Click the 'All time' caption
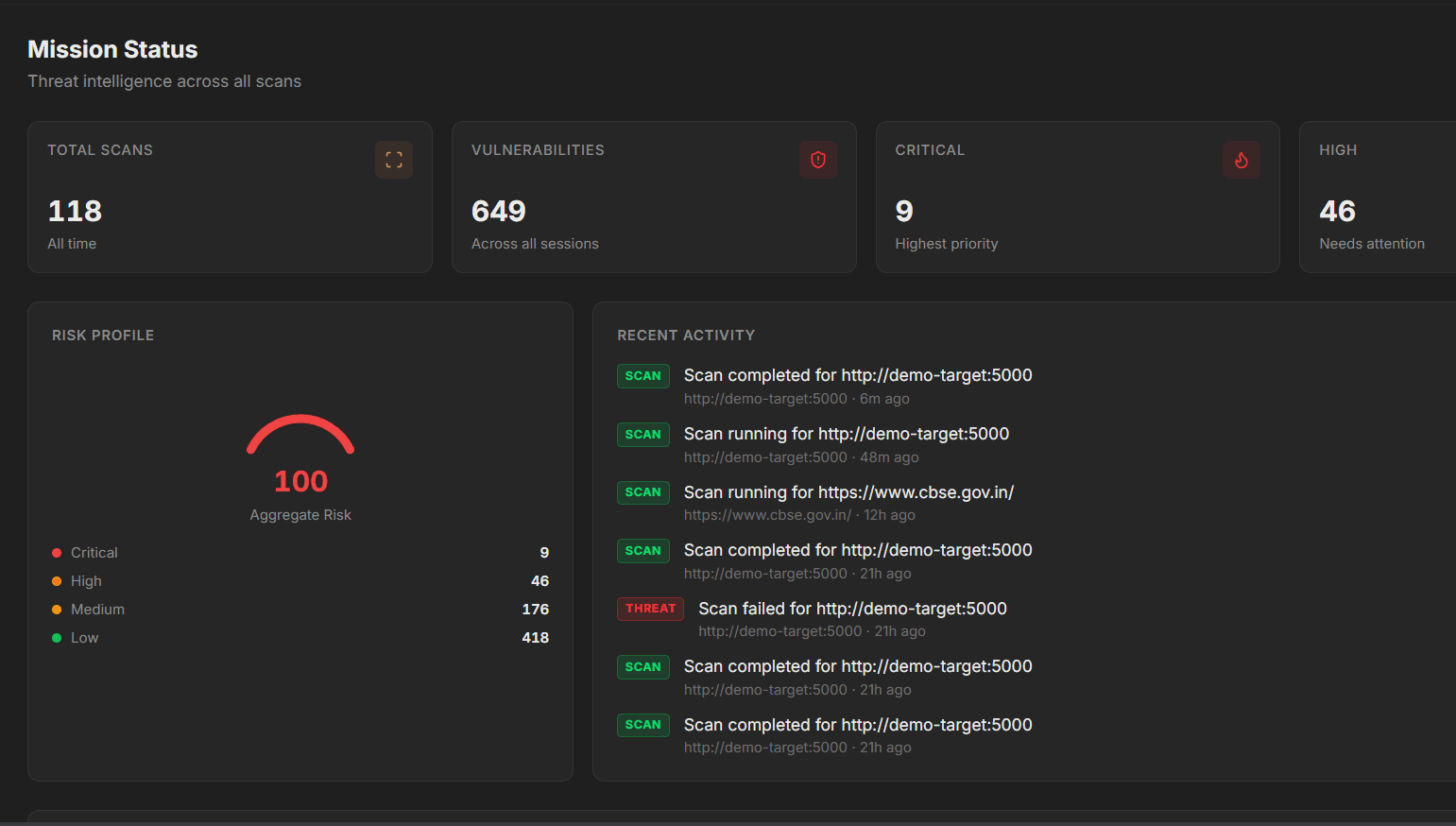 [72, 244]
